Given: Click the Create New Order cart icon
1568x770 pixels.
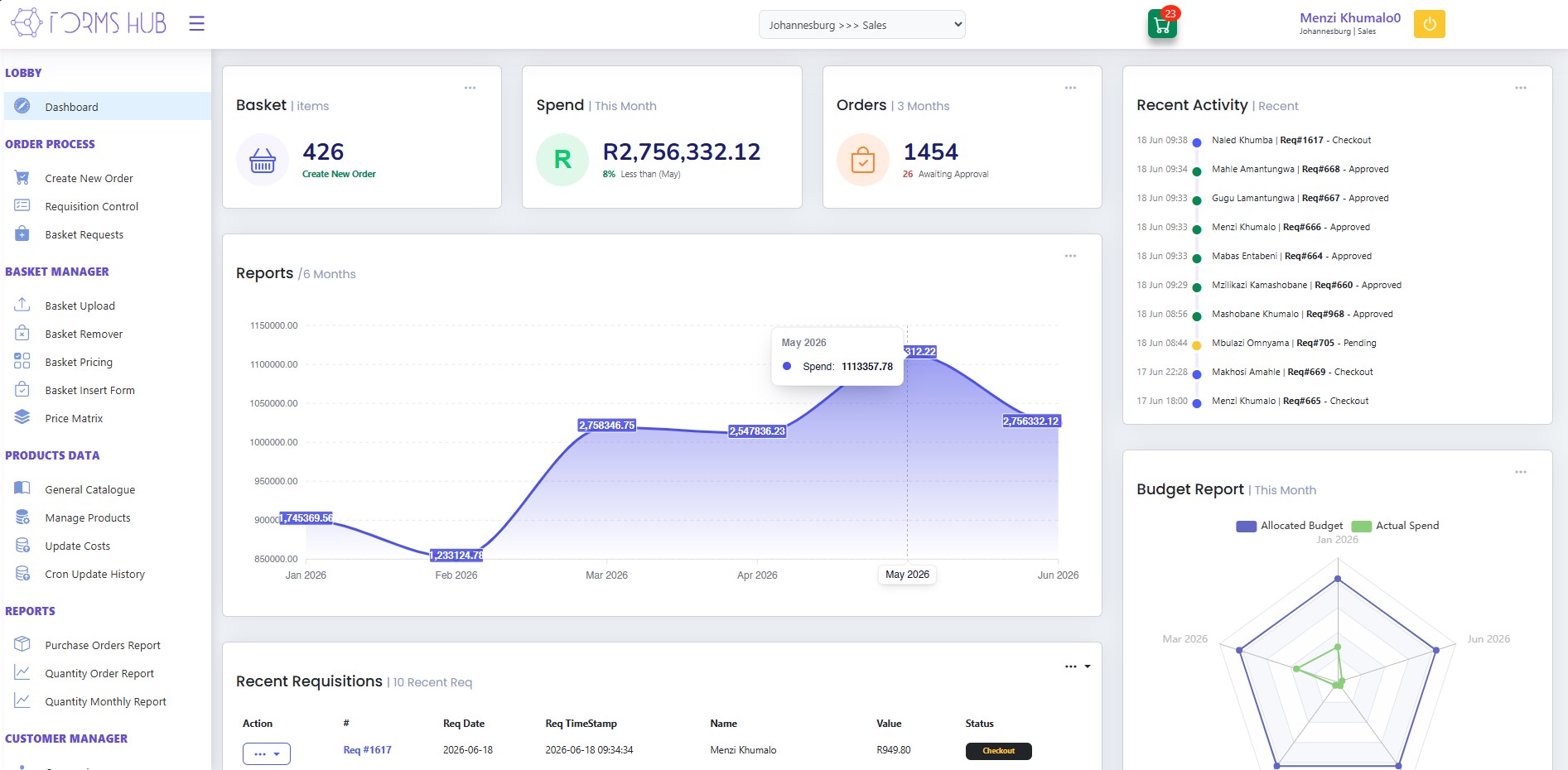Looking at the screenshot, I should [x=22, y=177].
